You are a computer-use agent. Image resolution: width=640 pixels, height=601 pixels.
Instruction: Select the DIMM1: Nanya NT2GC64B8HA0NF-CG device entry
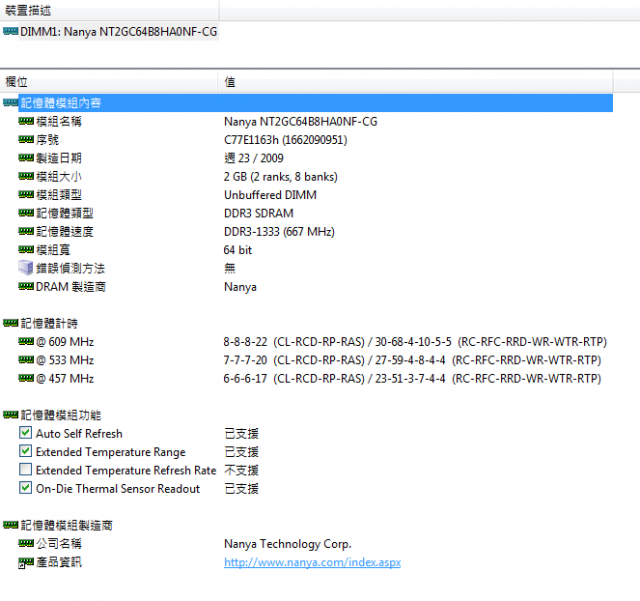(x=118, y=31)
